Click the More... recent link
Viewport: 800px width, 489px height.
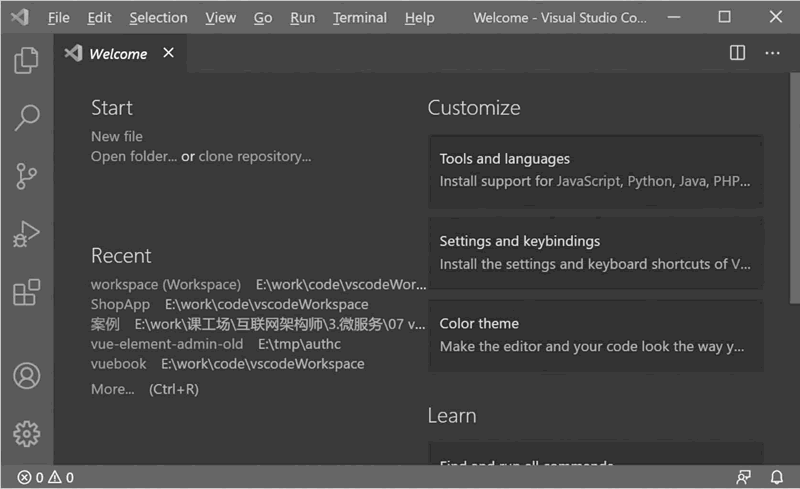pyautogui.click(x=113, y=389)
